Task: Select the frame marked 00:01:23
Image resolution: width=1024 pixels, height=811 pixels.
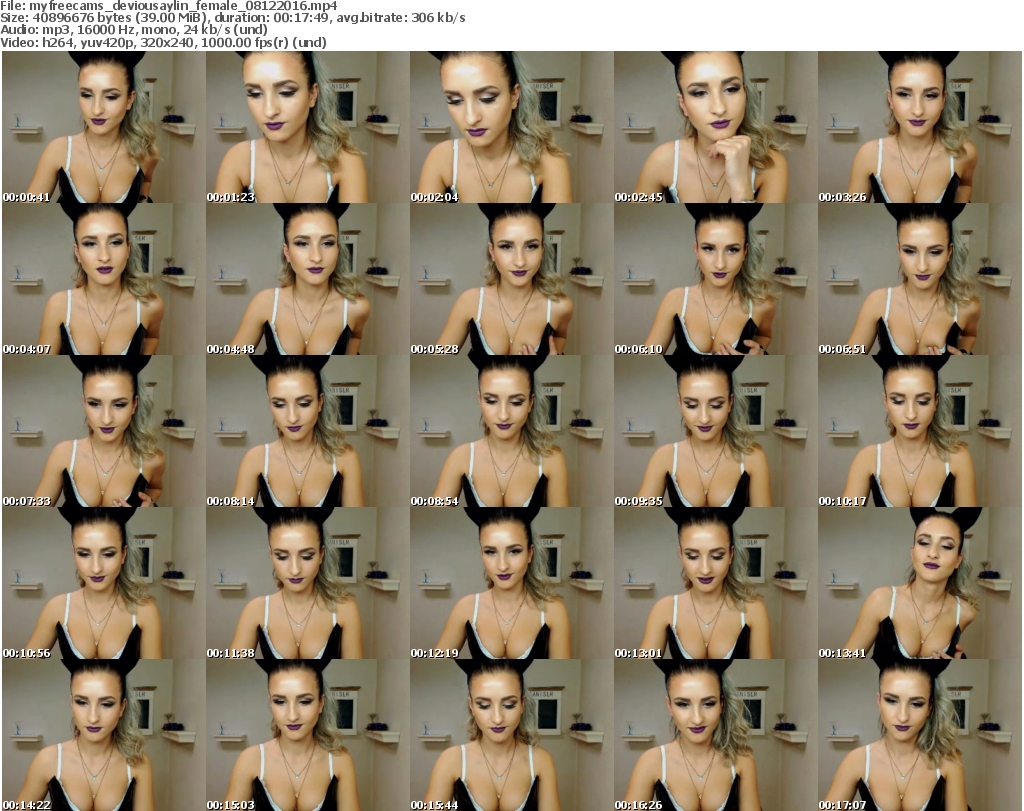Action: pyautogui.click(x=307, y=128)
